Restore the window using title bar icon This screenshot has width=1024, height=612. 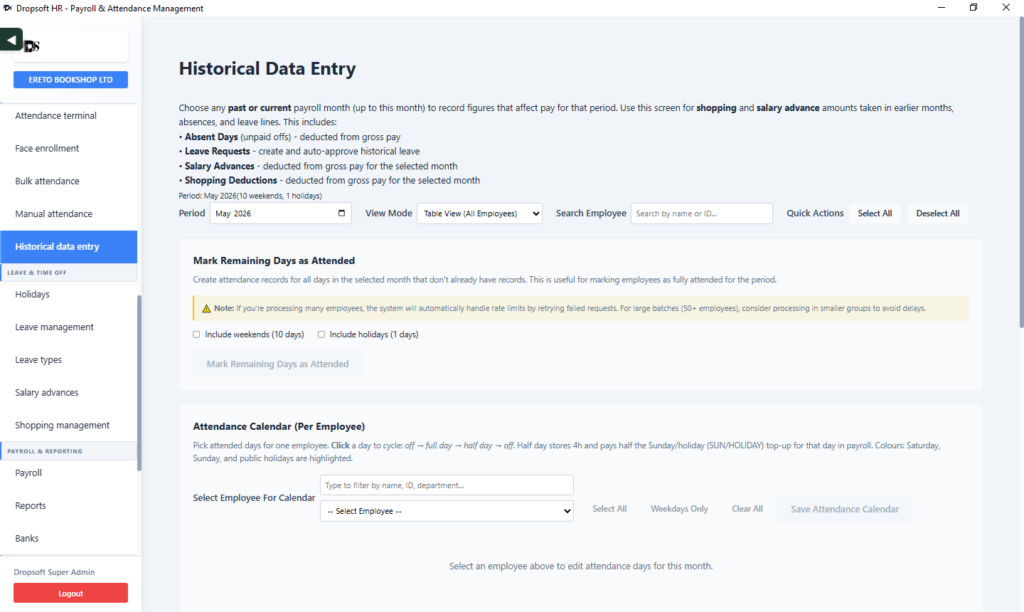[x=973, y=8]
